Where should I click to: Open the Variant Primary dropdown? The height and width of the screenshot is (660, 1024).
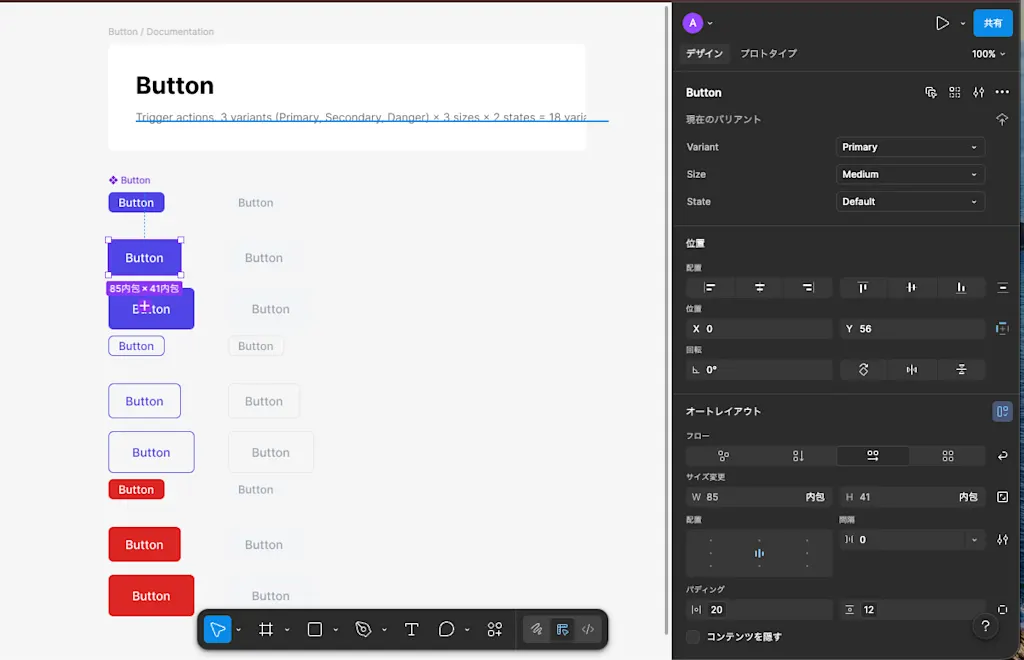[910, 147]
